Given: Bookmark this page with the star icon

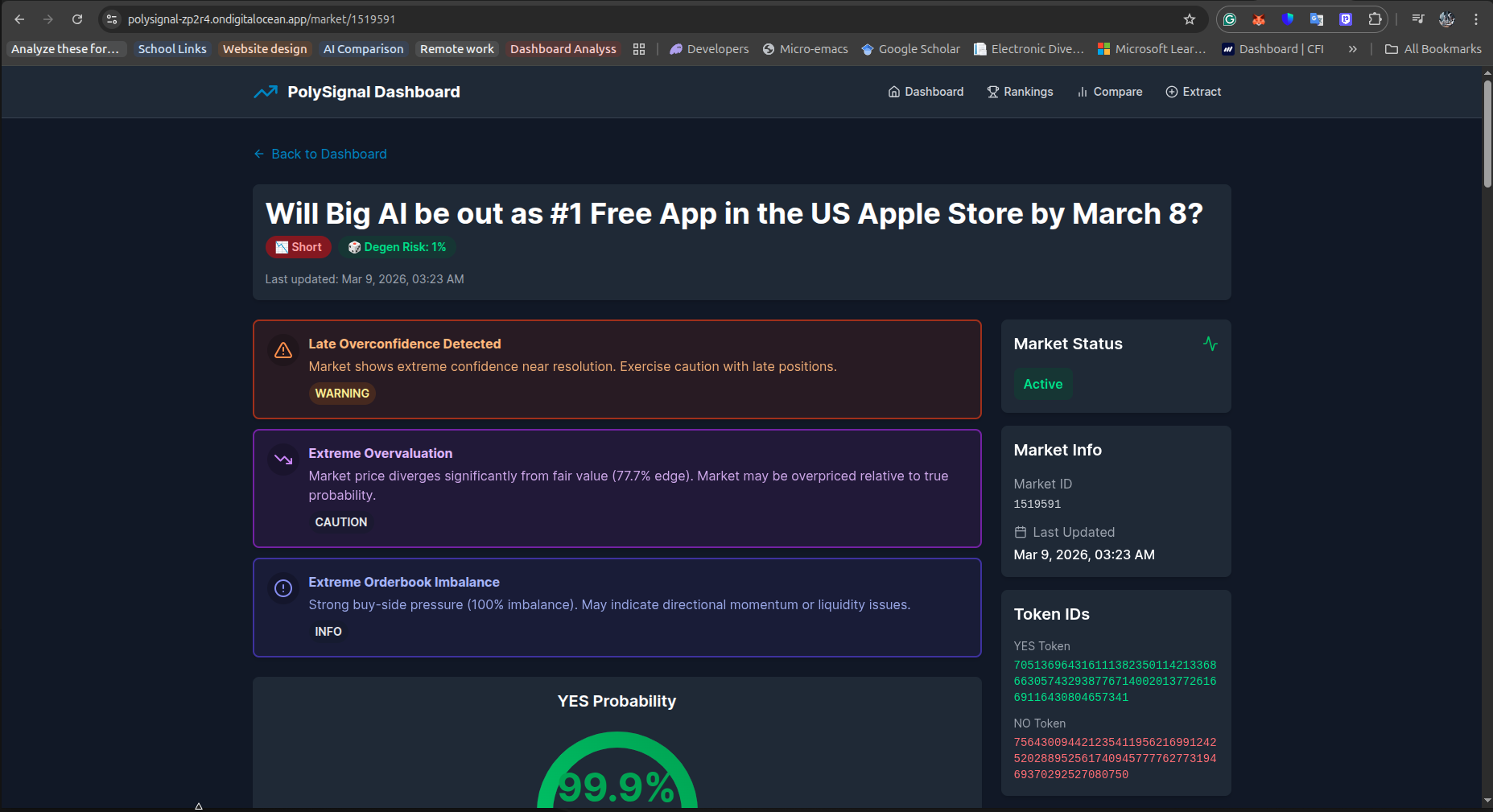Looking at the screenshot, I should tap(1190, 19).
